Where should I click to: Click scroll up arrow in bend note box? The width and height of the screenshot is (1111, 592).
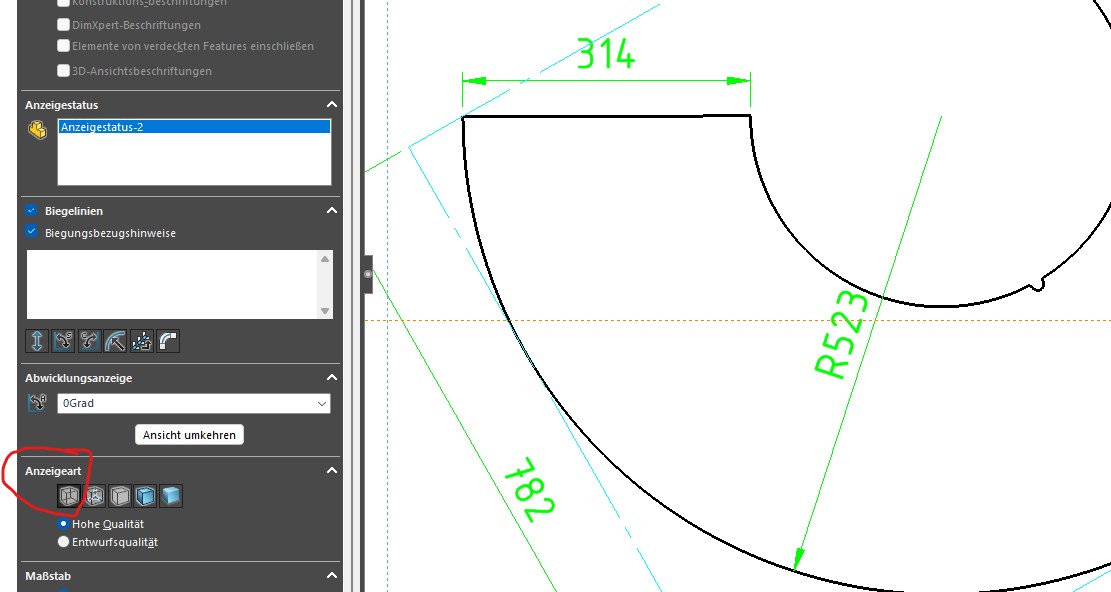[325, 258]
